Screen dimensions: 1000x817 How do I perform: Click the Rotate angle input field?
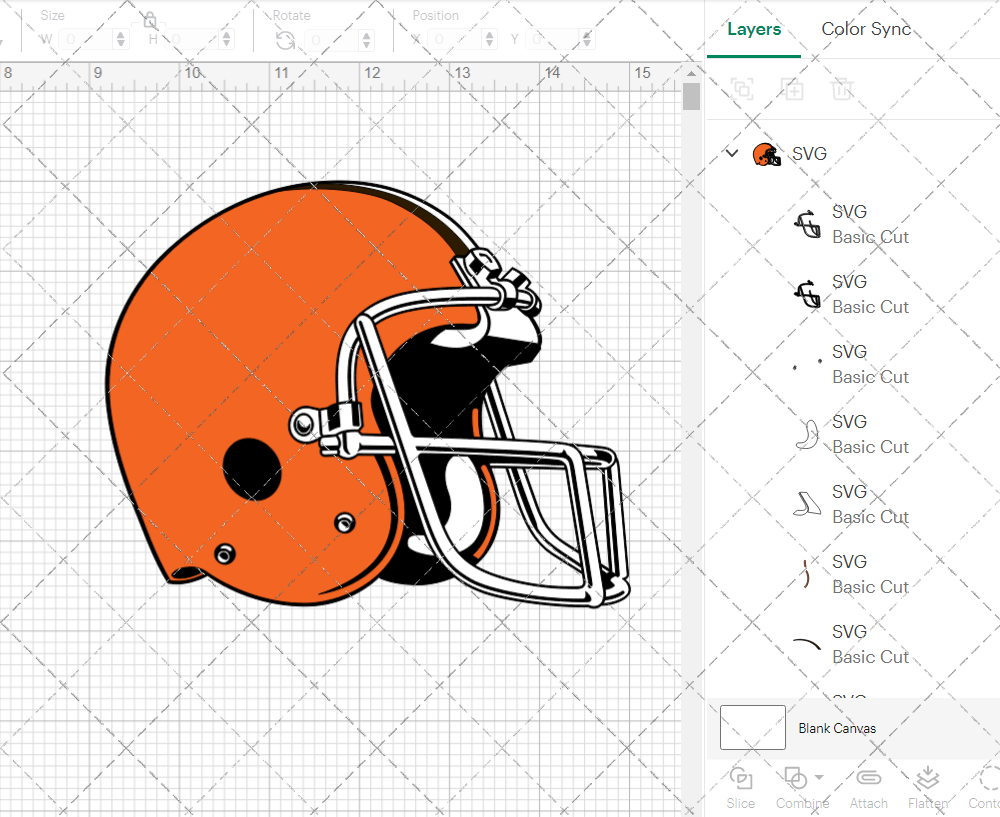332,40
